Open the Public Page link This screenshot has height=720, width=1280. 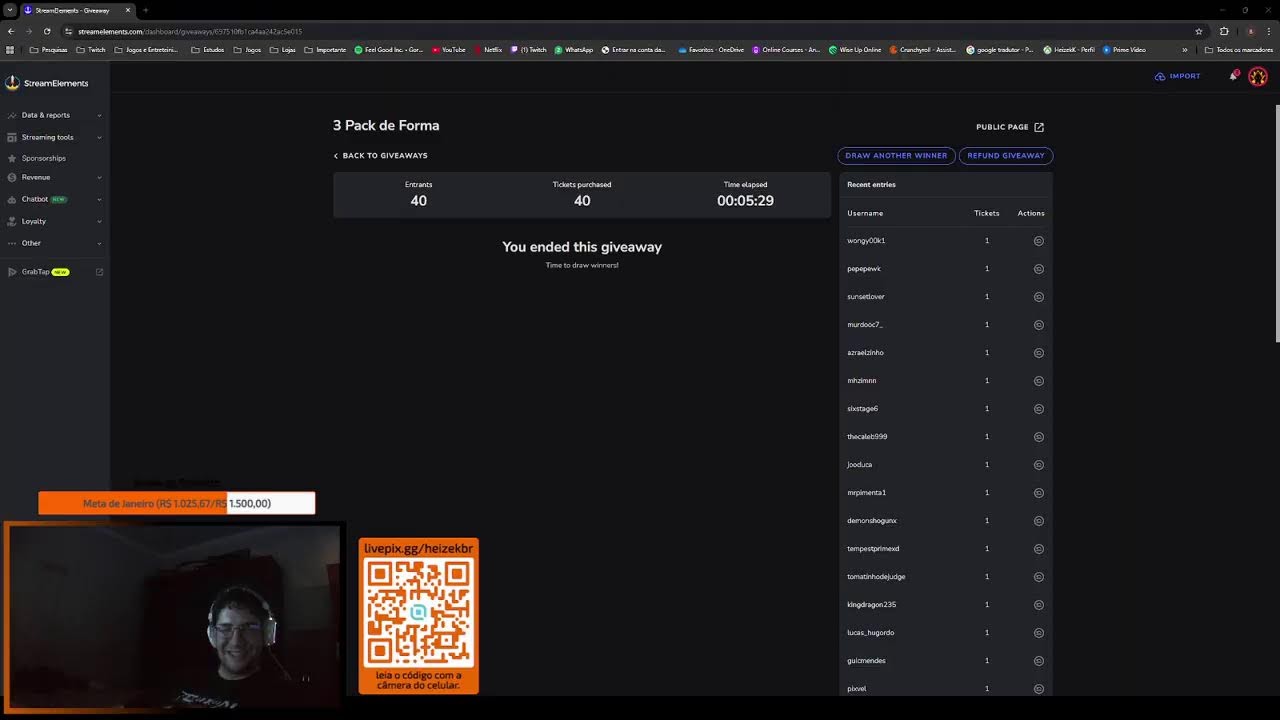tap(1010, 127)
